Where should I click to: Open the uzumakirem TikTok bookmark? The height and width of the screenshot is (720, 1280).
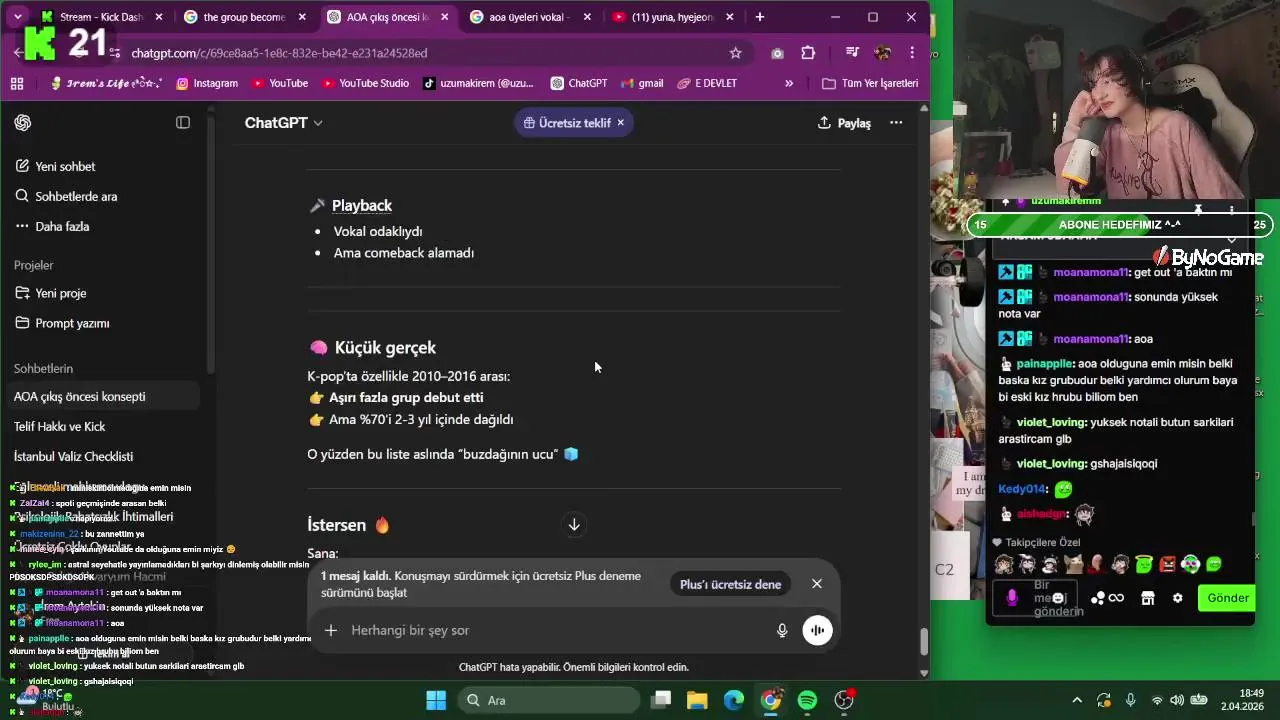coord(478,84)
